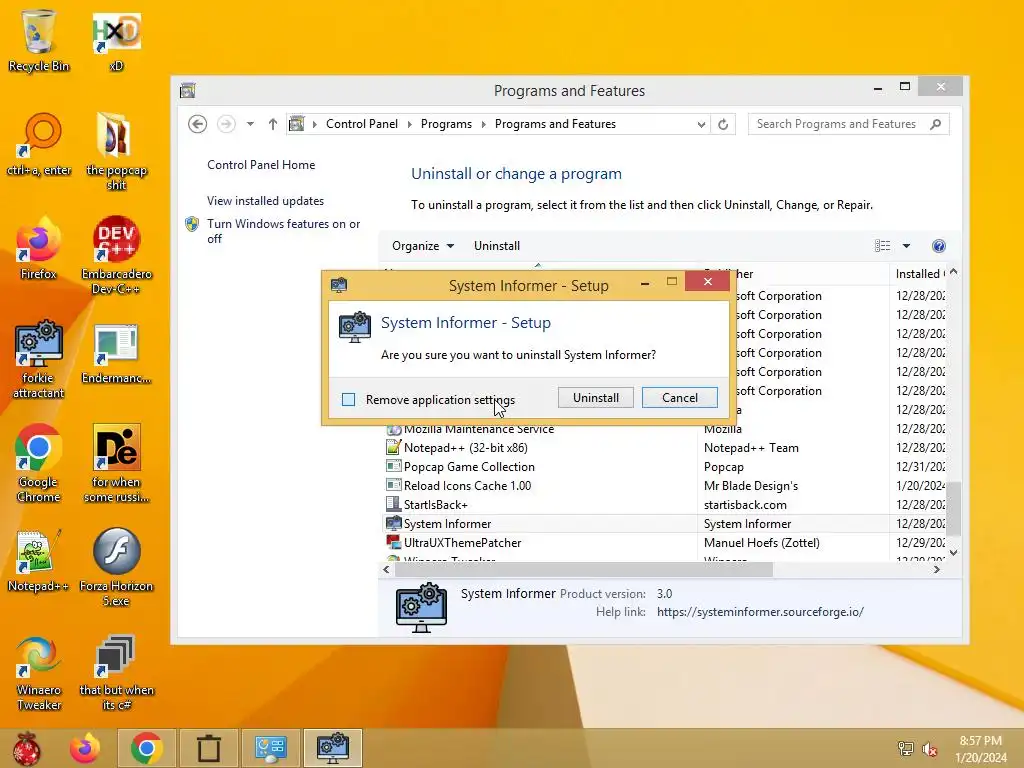Viewport: 1024px width, 768px height.
Task: Check Remove application settings checkbox
Action: (349, 399)
